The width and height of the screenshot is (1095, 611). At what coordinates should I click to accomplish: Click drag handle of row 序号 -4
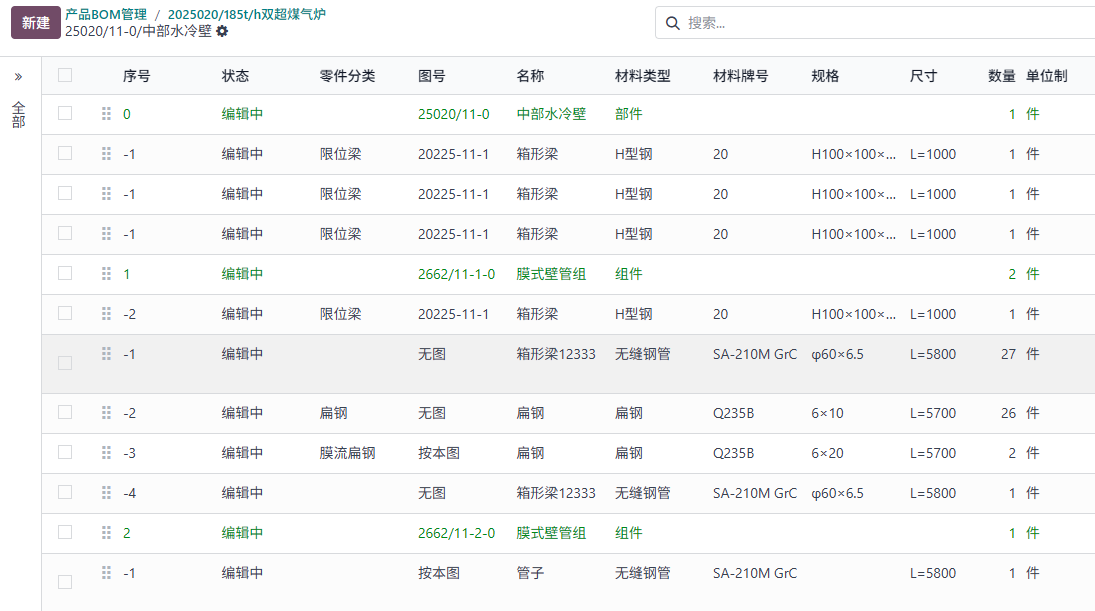coord(106,493)
